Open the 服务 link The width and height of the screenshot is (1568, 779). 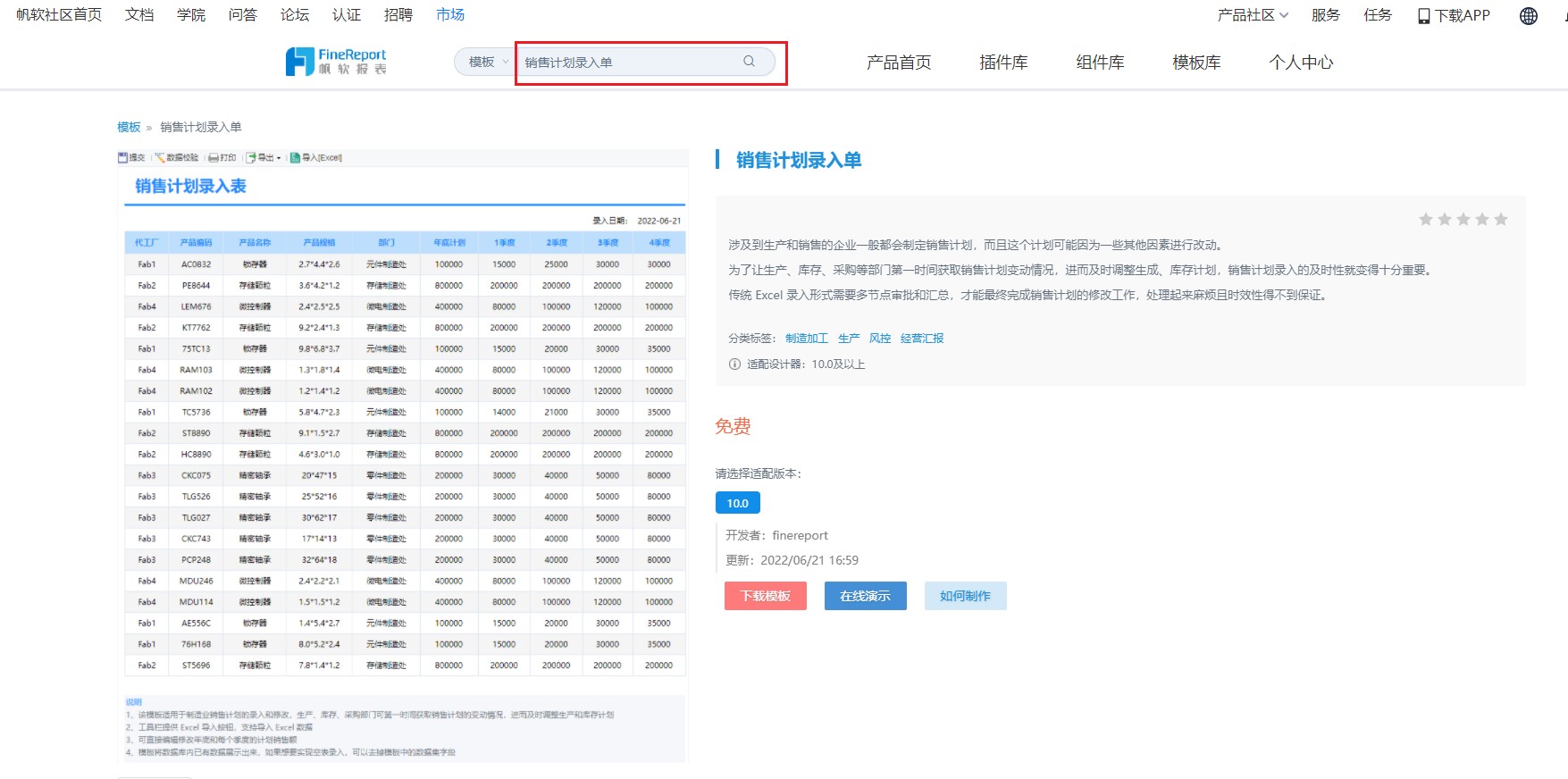[1326, 15]
